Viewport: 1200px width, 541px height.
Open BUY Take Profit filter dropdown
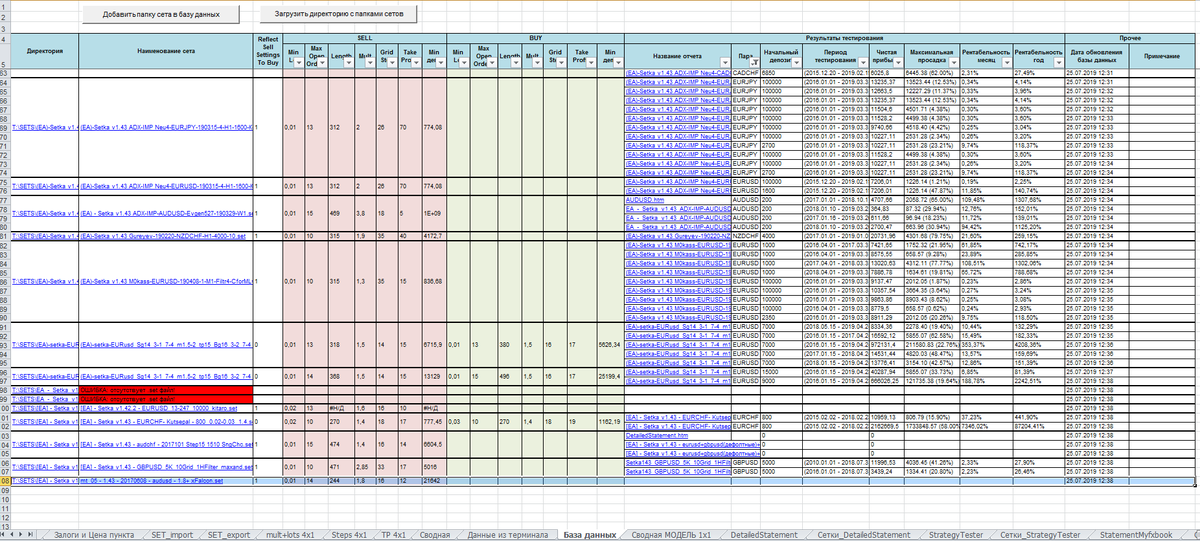(x=590, y=62)
